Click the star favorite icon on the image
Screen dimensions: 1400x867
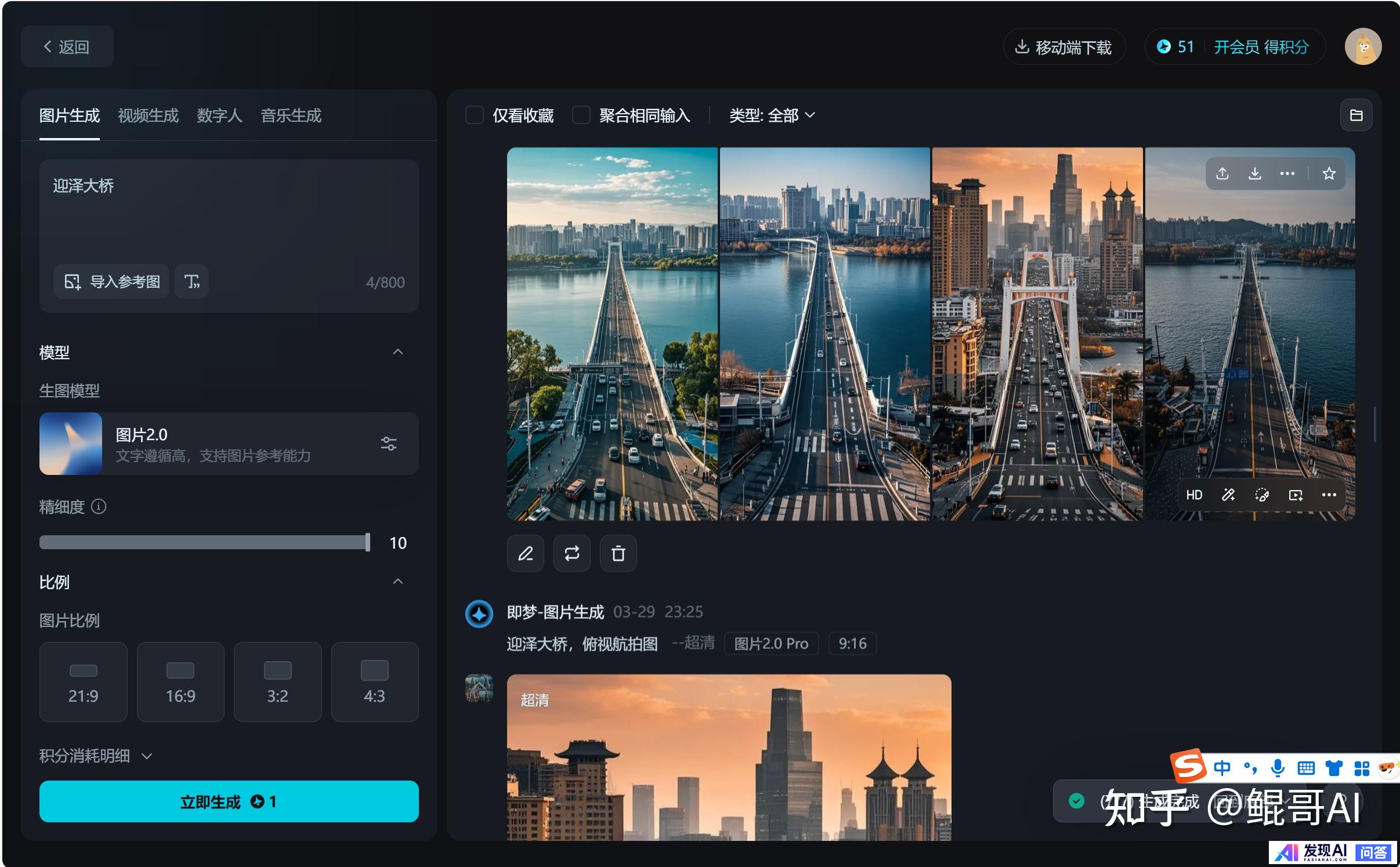tap(1329, 173)
